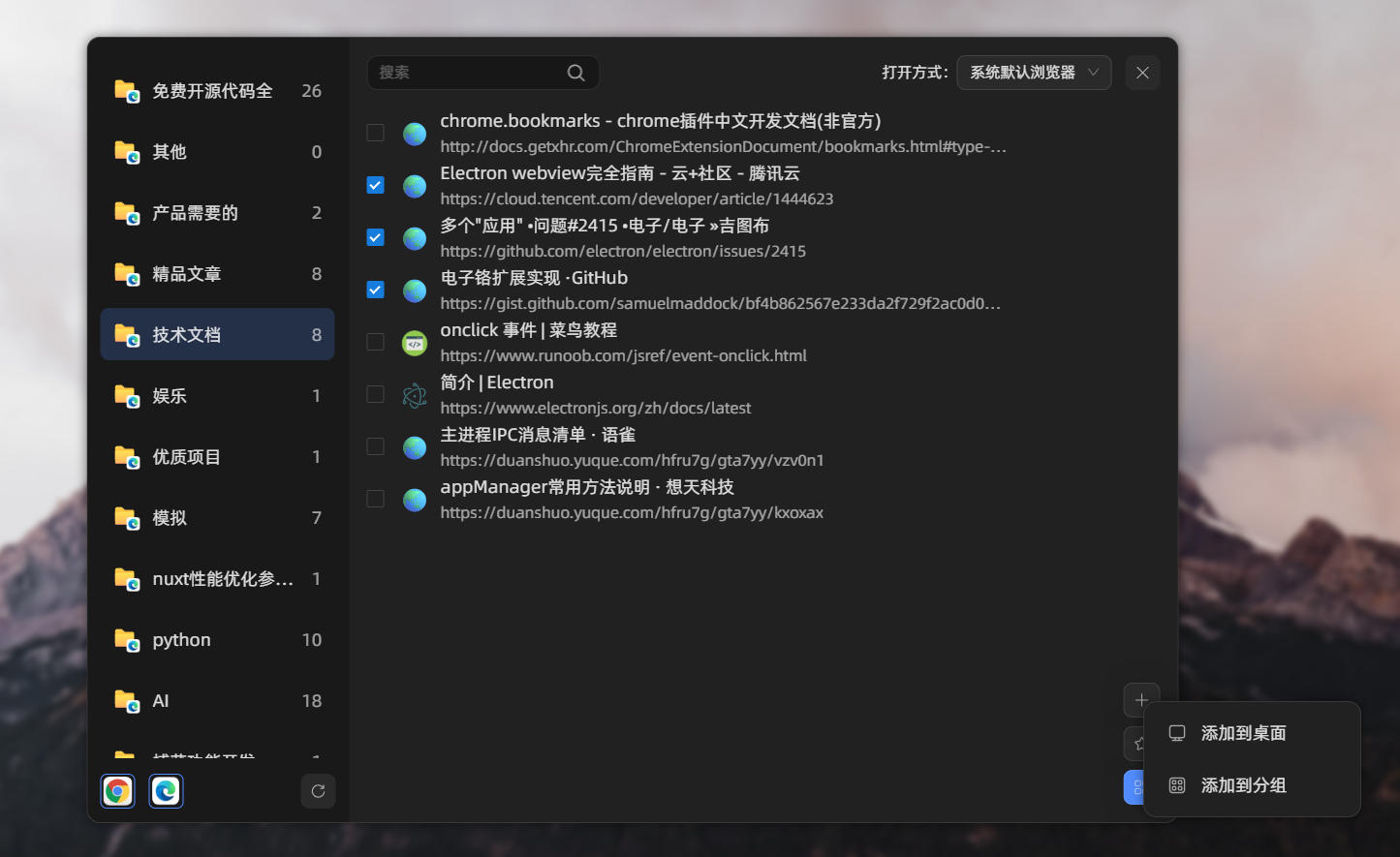This screenshot has width=1400, height=857.
Task: Click the Electron logo icon beside 简介 | Electron
Action: point(414,394)
